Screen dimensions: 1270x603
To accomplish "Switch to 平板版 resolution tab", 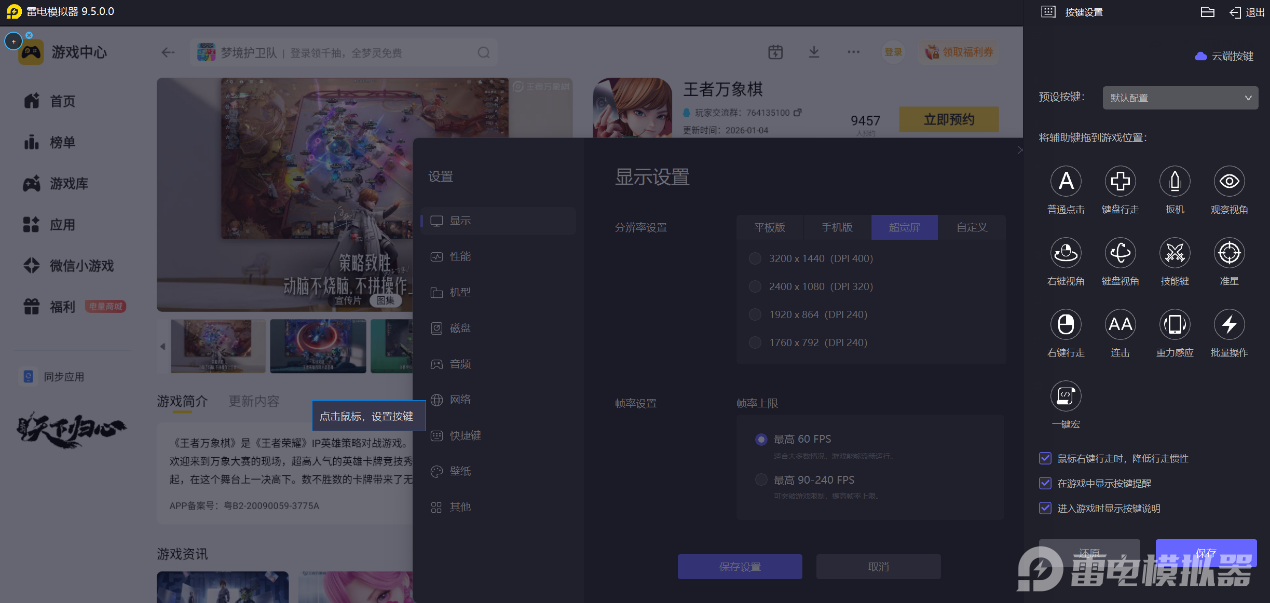I will (x=770, y=227).
